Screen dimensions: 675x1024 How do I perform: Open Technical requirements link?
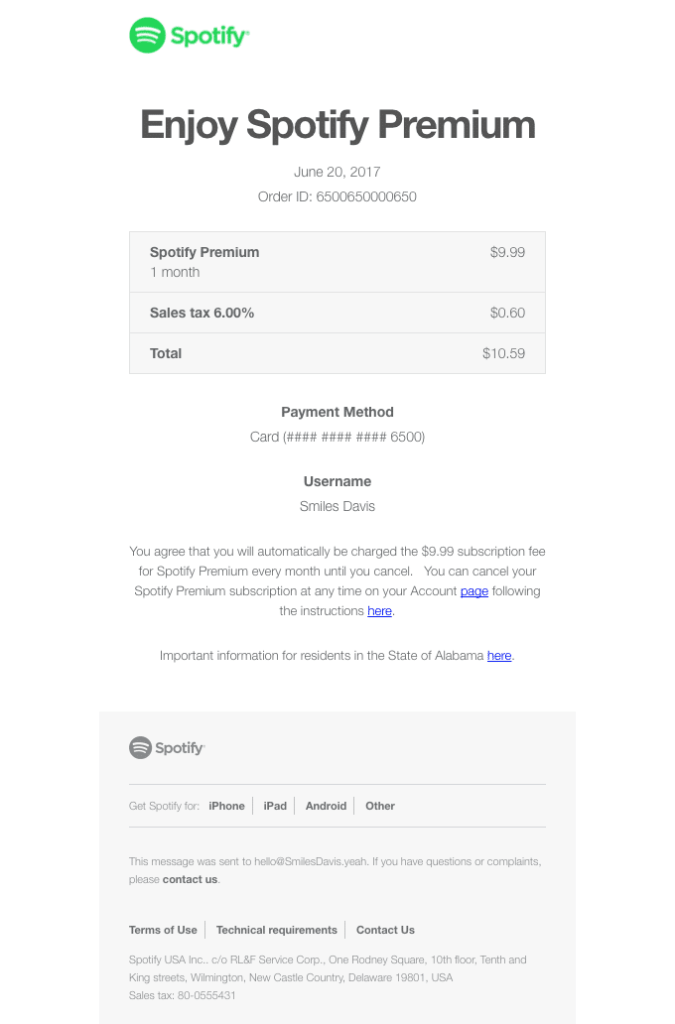[277, 930]
